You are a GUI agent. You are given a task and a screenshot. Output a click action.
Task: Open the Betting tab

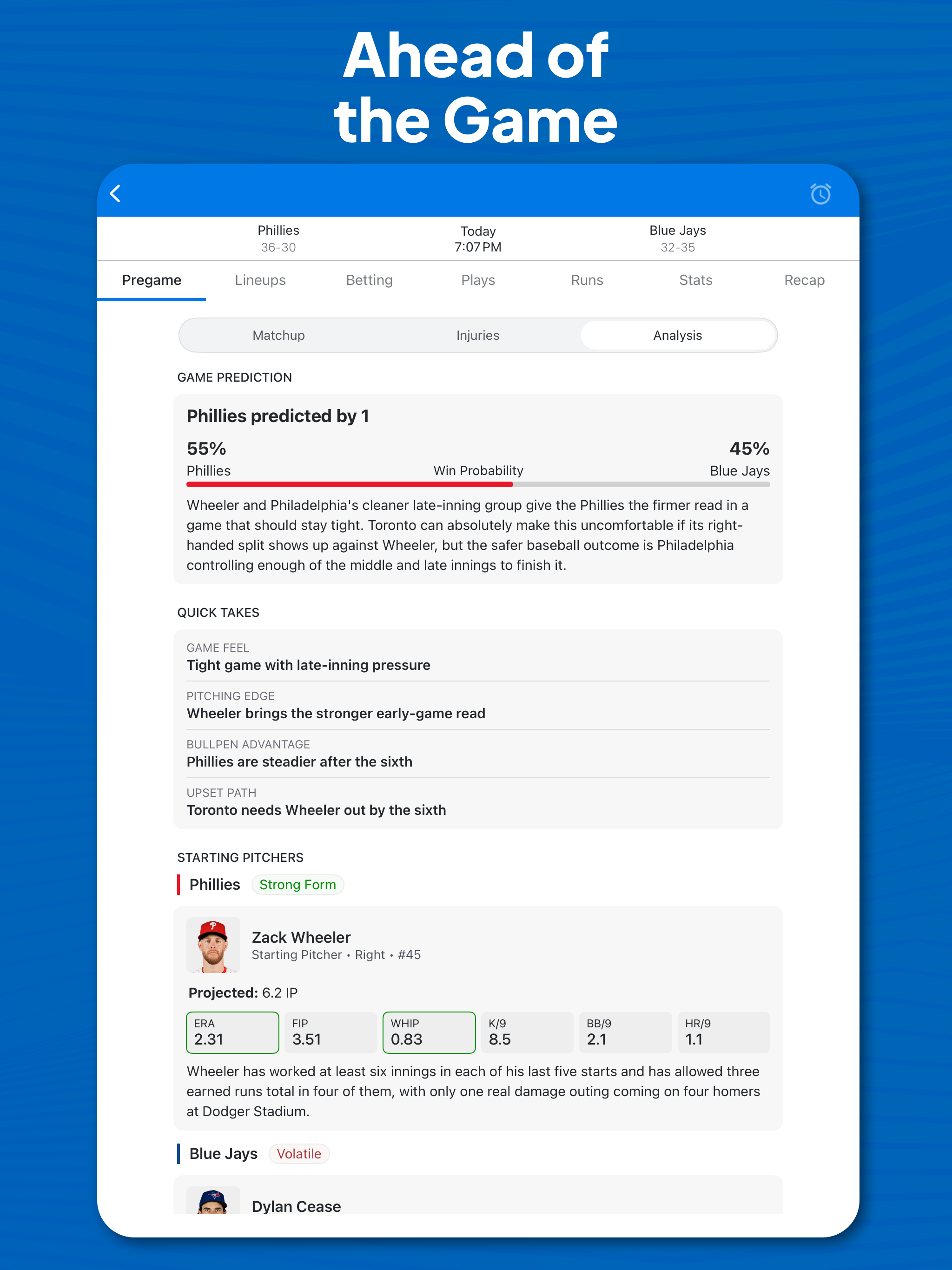(x=369, y=280)
